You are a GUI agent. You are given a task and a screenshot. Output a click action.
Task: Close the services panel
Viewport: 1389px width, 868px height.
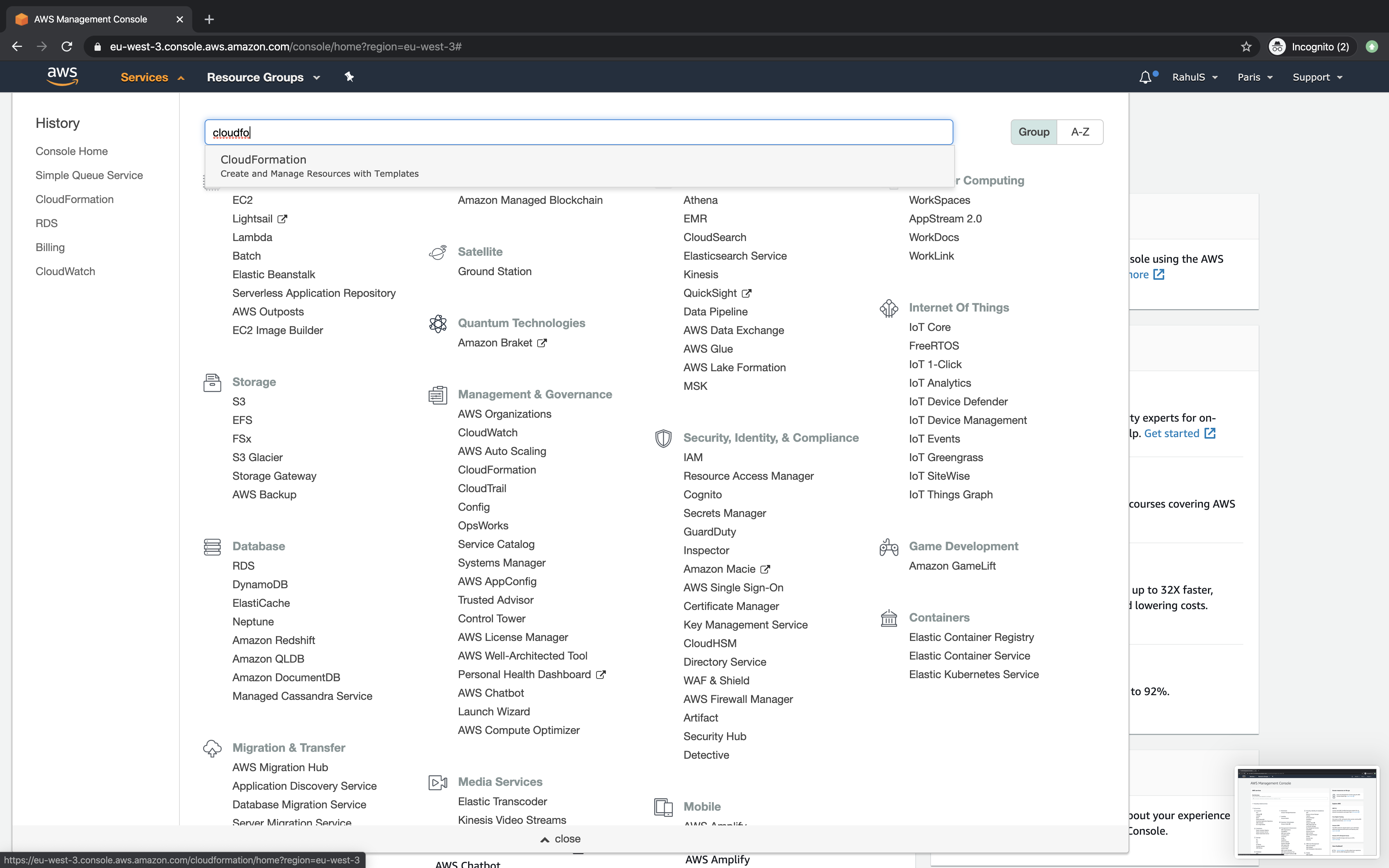[x=561, y=839]
